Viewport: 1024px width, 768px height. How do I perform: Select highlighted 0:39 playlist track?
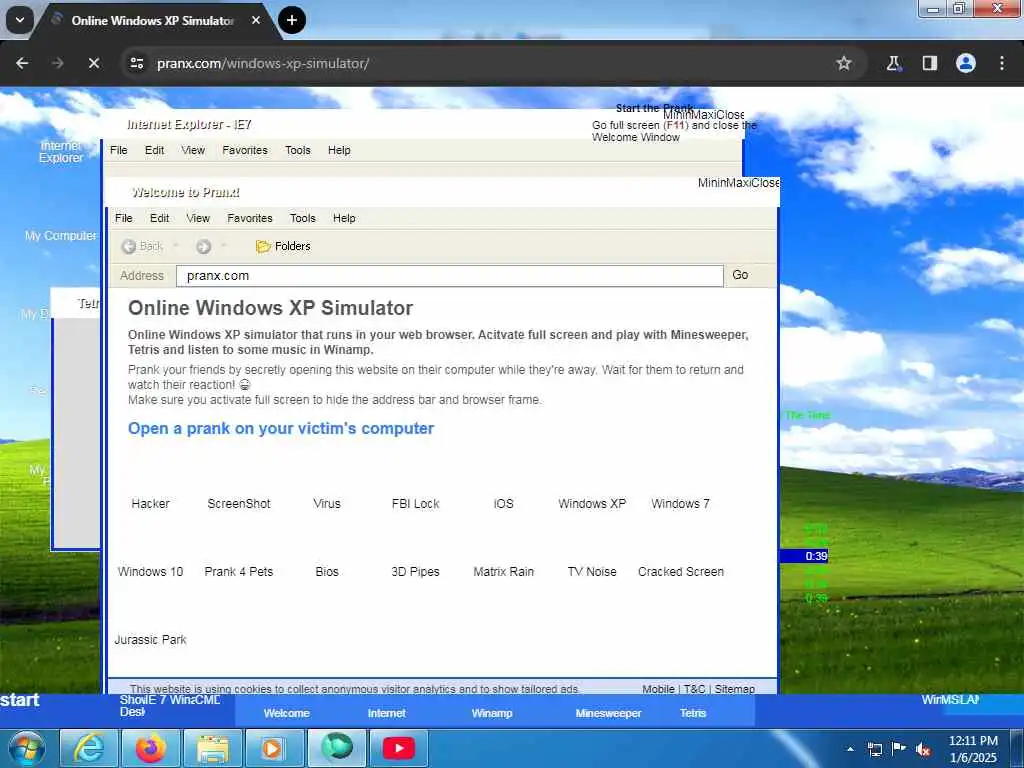point(804,556)
